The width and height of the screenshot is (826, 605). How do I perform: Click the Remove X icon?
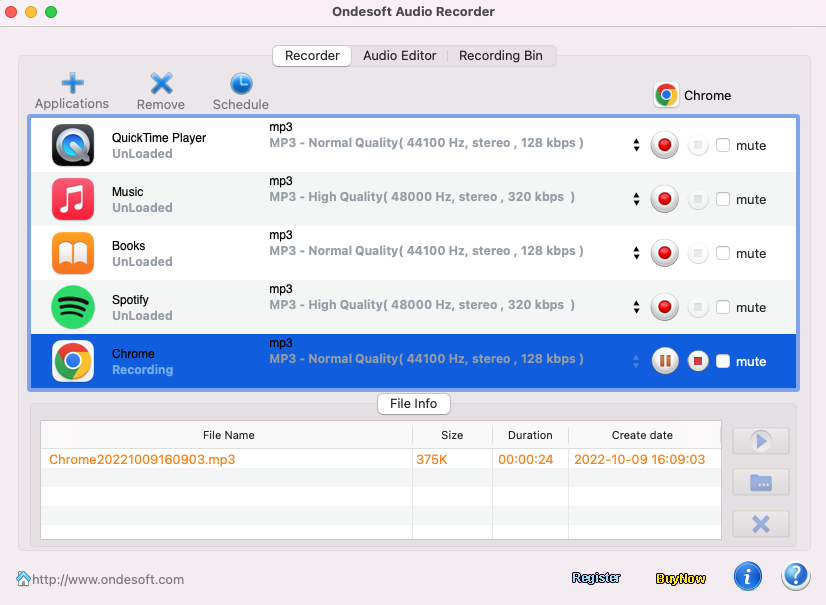tap(161, 83)
